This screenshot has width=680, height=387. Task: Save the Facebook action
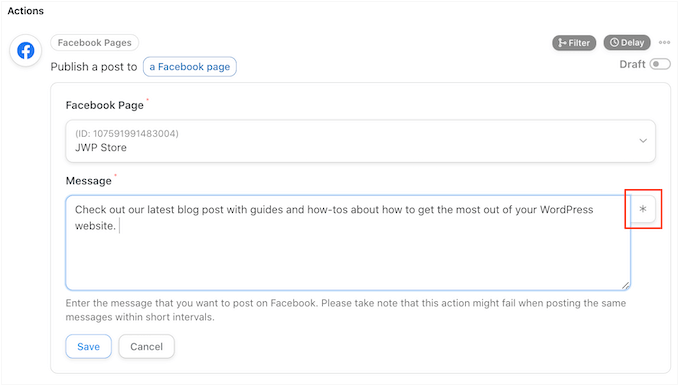[x=88, y=346]
